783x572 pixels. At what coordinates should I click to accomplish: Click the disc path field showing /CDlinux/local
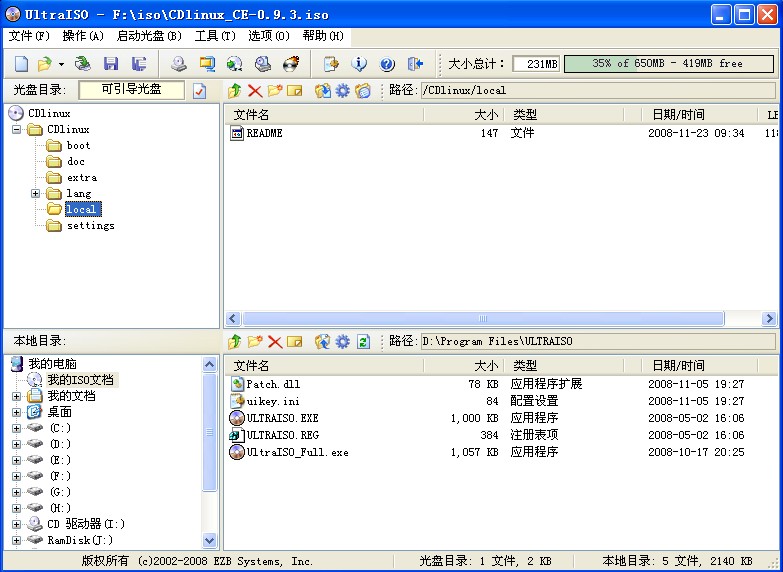click(x=598, y=90)
